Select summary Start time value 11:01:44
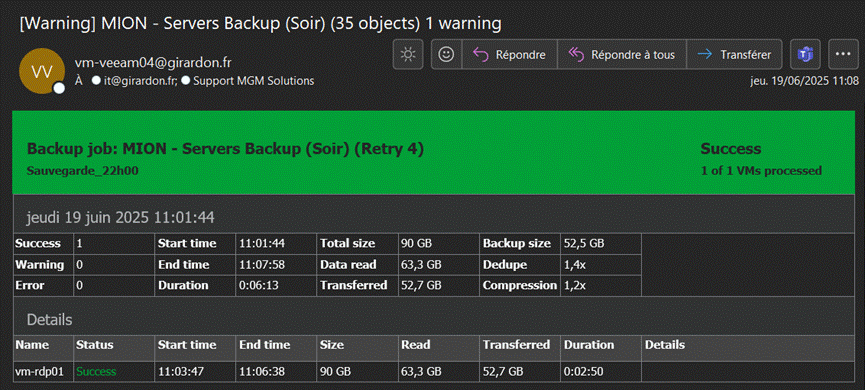 [261, 243]
